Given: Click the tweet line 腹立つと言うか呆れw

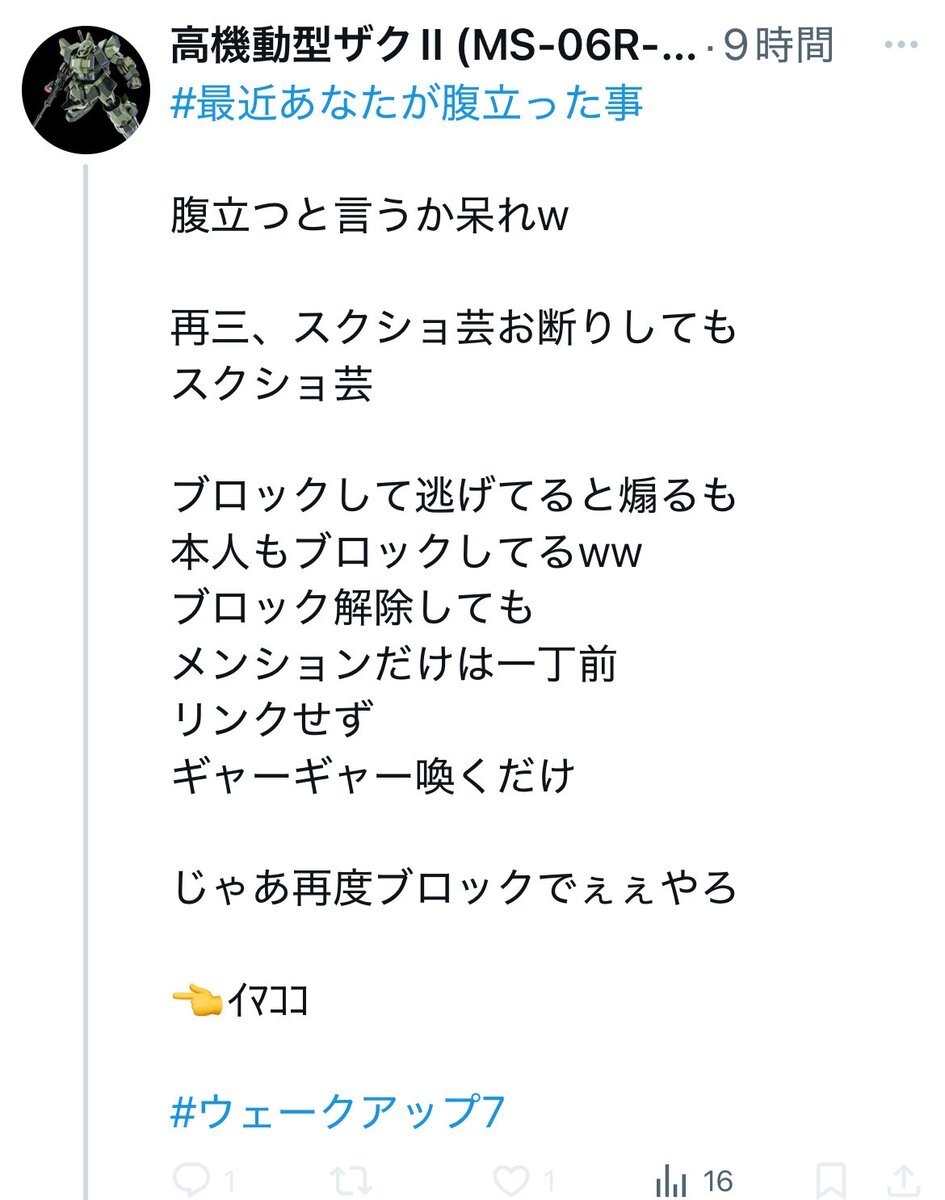Looking at the screenshot, I should 370,216.
